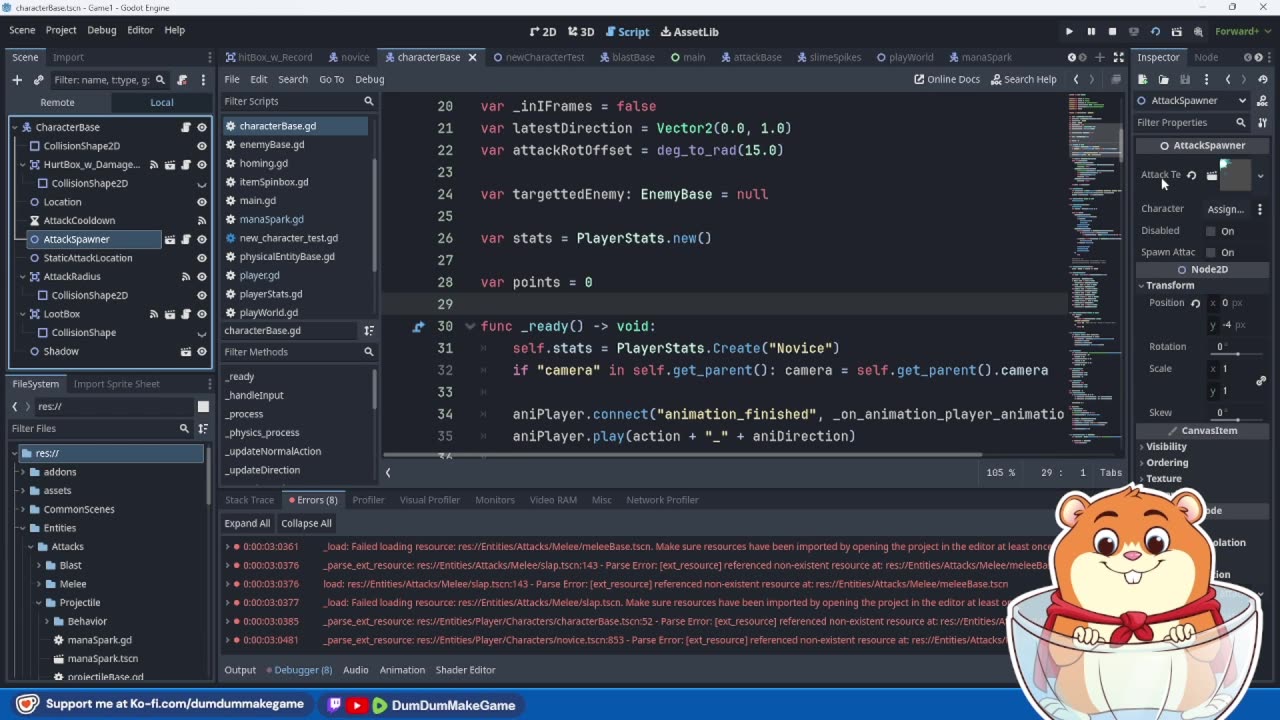This screenshot has width=1280, height=720.
Task: Toggle the Filter Methods sort icon
Action: [369, 330]
